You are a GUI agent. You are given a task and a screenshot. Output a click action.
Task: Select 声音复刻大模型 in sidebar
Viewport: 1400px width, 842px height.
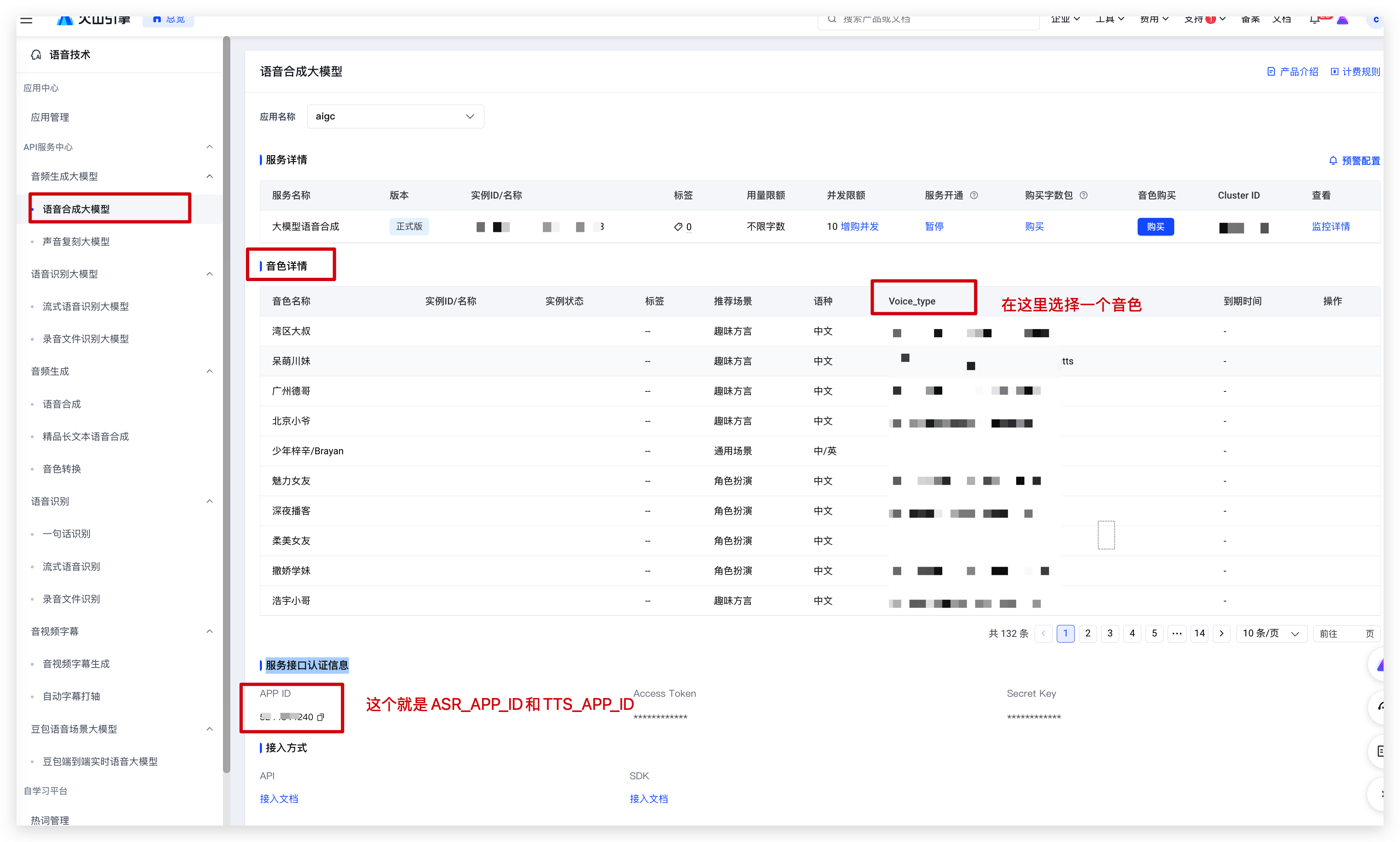[x=76, y=242]
